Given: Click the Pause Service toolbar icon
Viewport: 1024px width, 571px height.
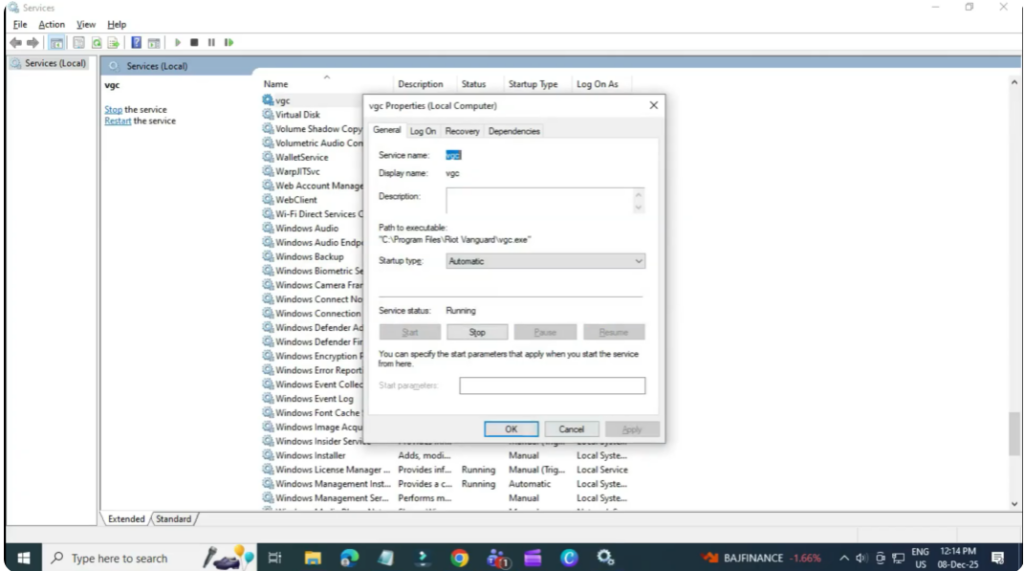Looking at the screenshot, I should pyautogui.click(x=211, y=42).
